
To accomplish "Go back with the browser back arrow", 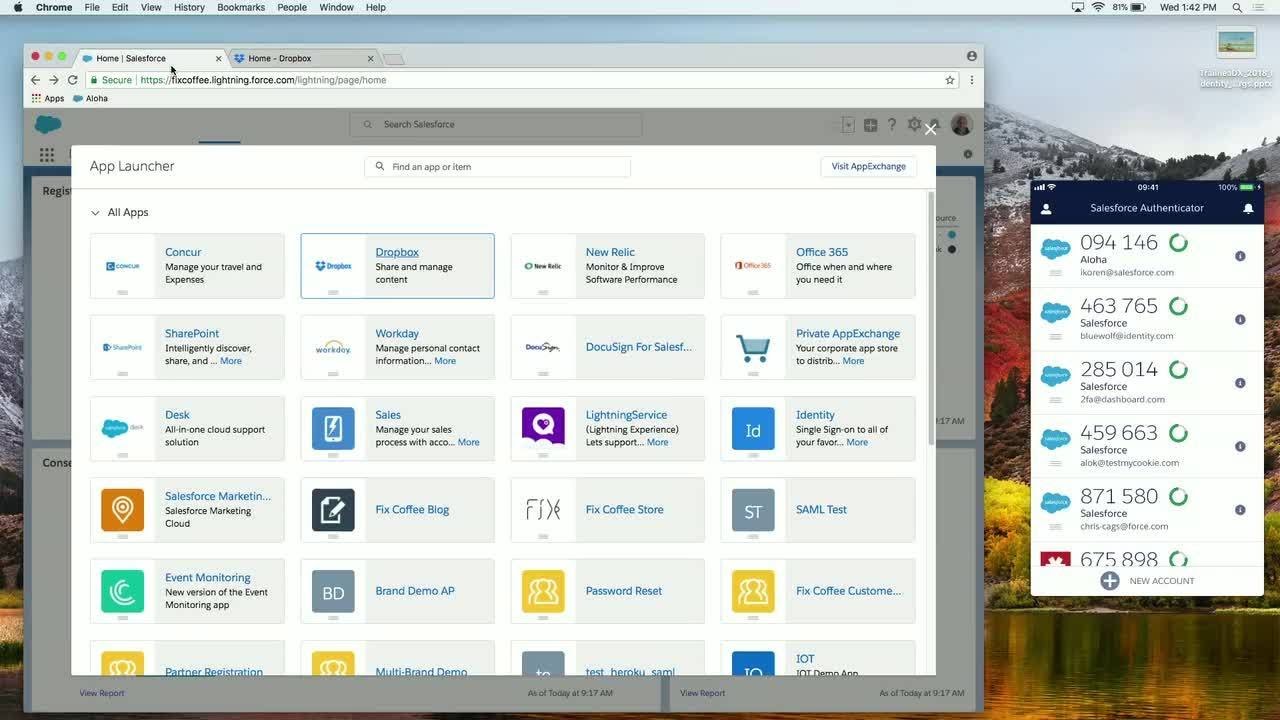I will [35, 80].
